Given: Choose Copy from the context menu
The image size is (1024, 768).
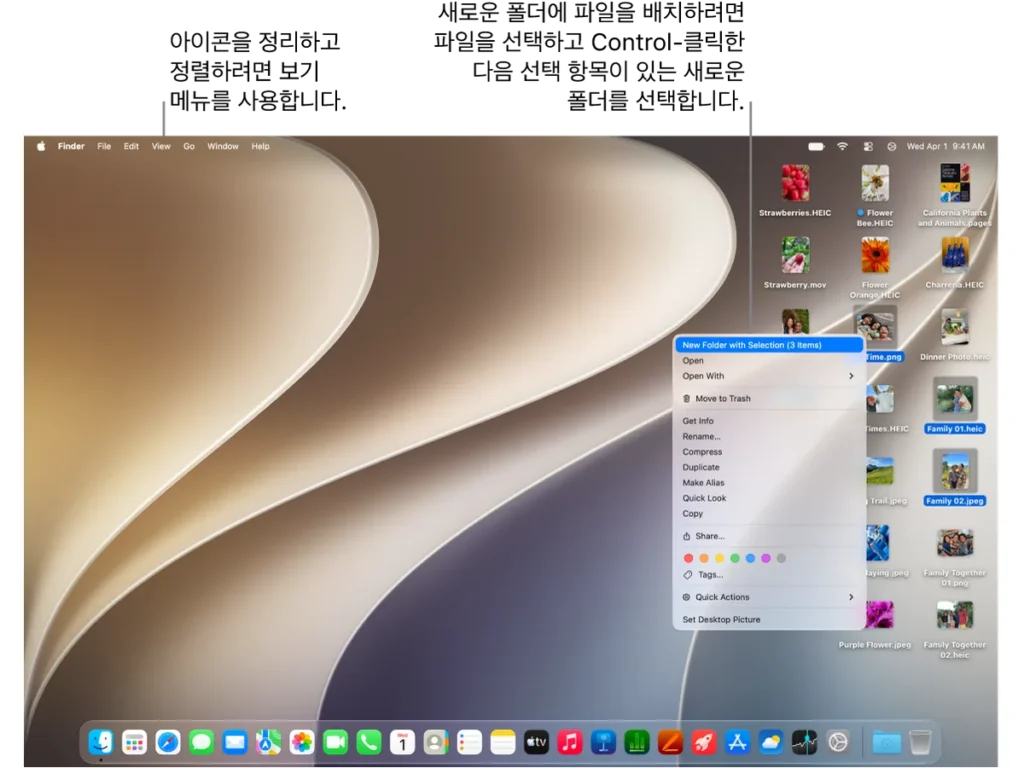Looking at the screenshot, I should tap(769, 514).
